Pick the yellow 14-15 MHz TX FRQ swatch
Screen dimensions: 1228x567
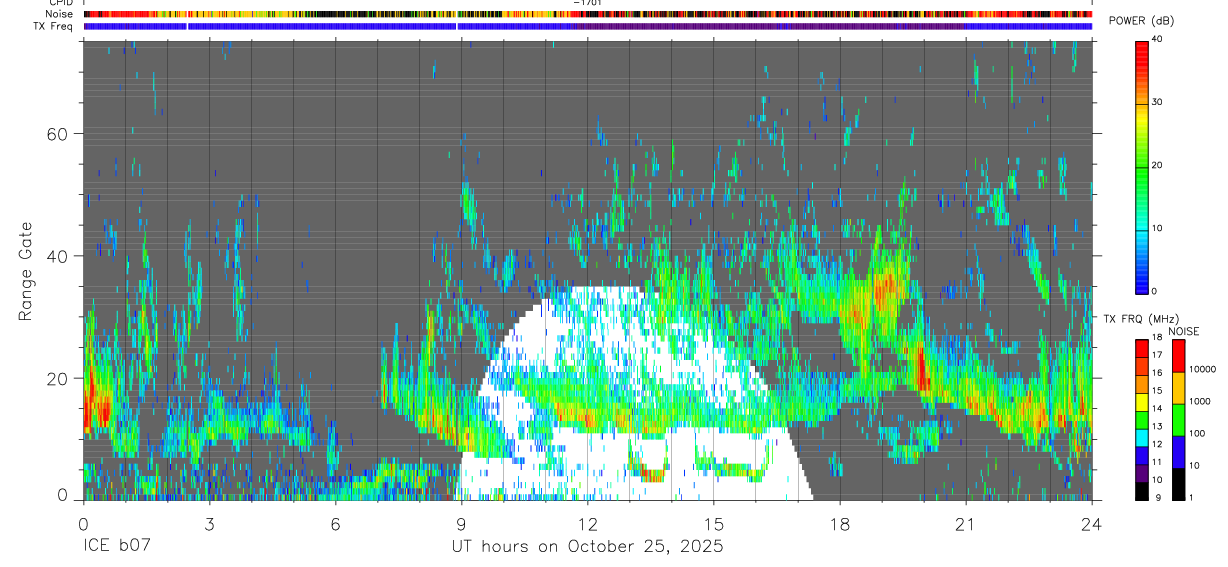[x=1142, y=401]
